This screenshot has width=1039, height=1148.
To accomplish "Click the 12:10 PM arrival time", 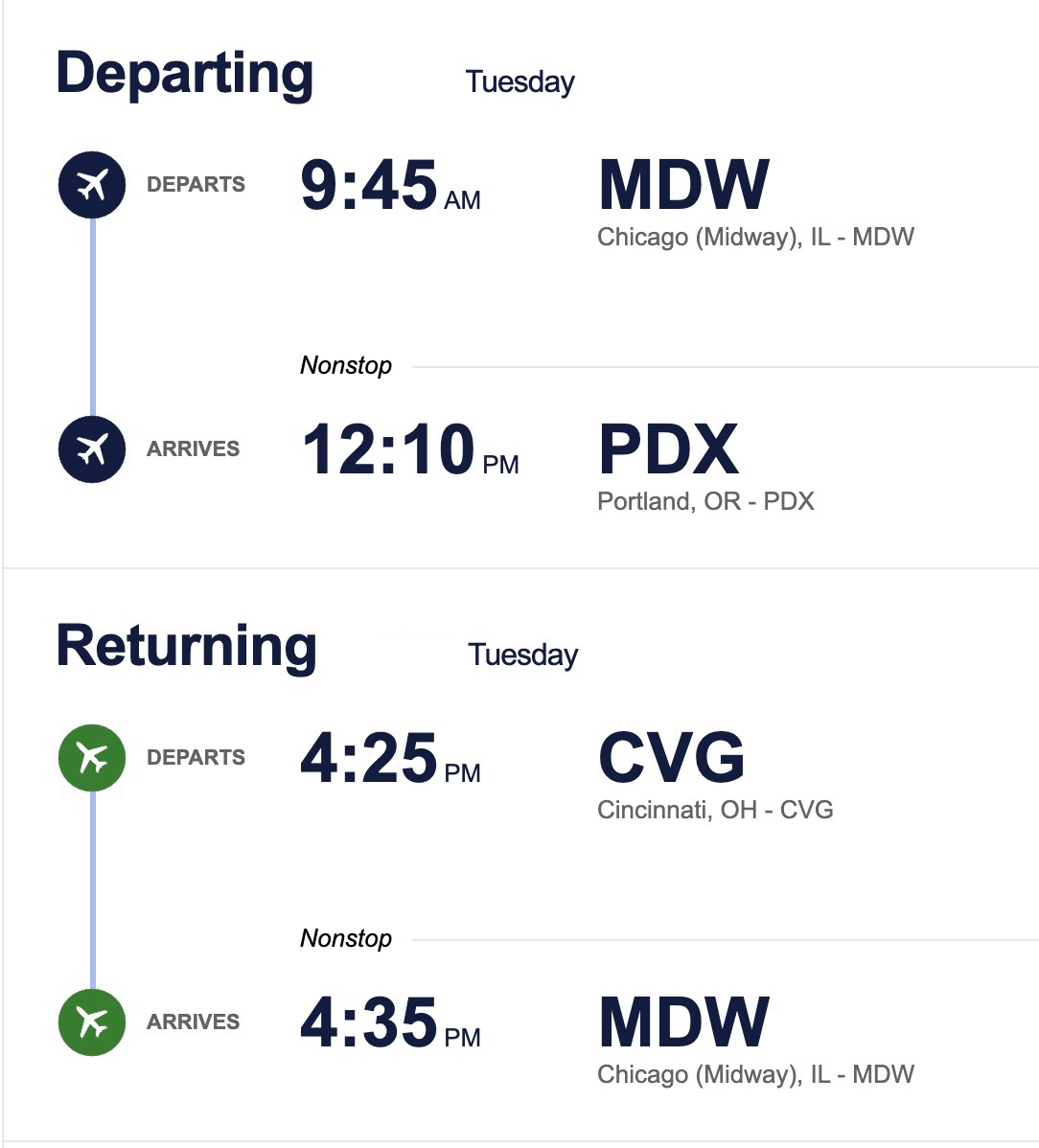I will click(409, 450).
